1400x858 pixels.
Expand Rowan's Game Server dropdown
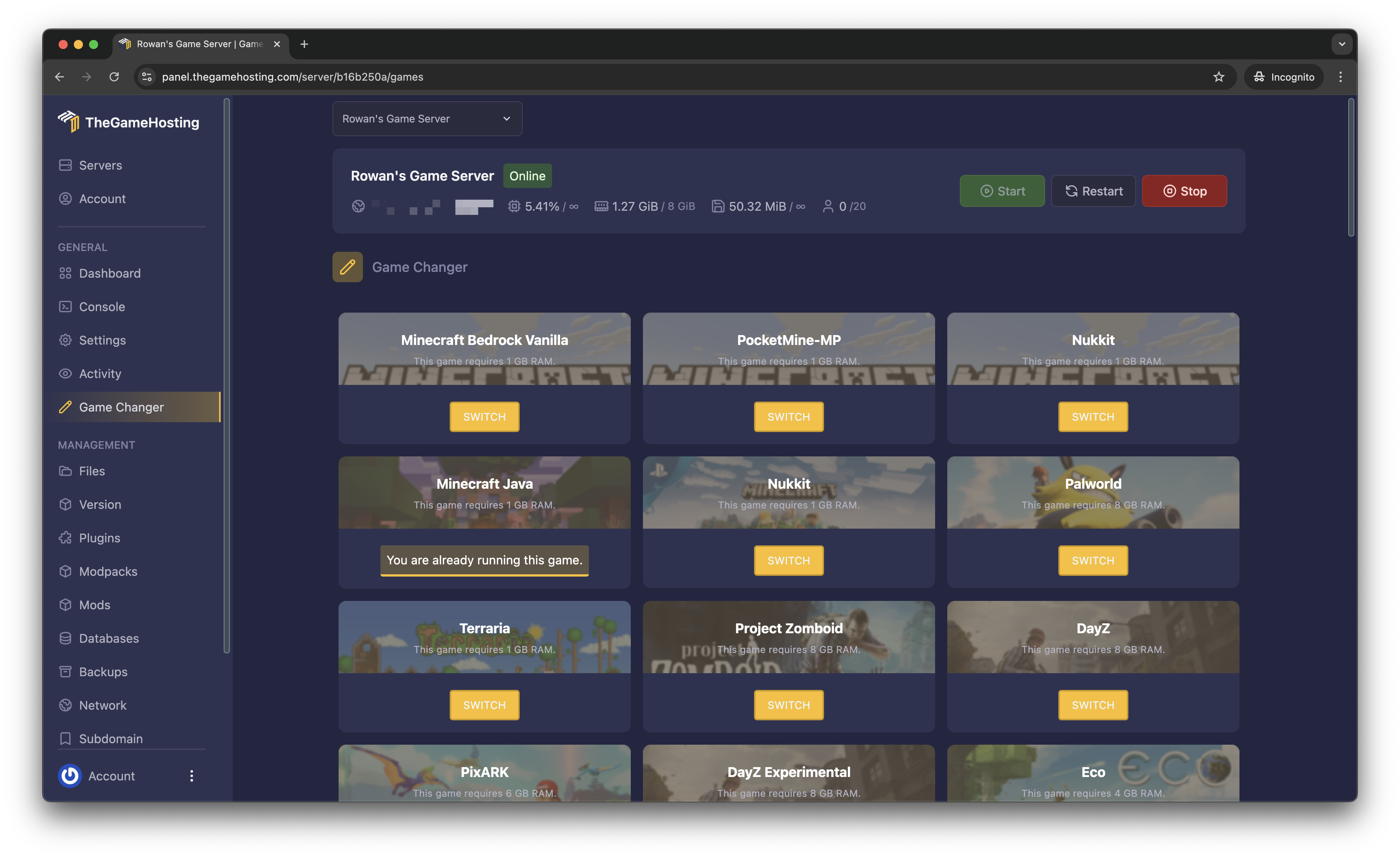coord(427,119)
